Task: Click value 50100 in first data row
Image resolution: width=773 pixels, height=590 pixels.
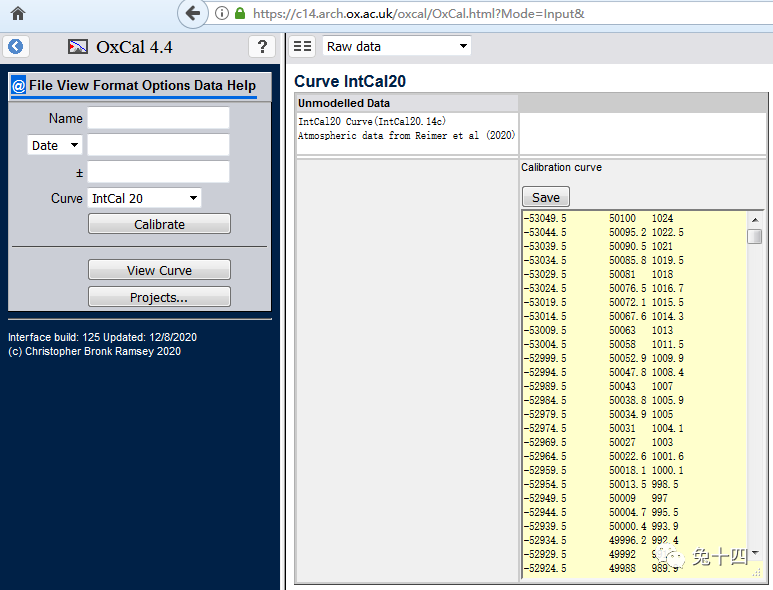Action: click(x=622, y=218)
